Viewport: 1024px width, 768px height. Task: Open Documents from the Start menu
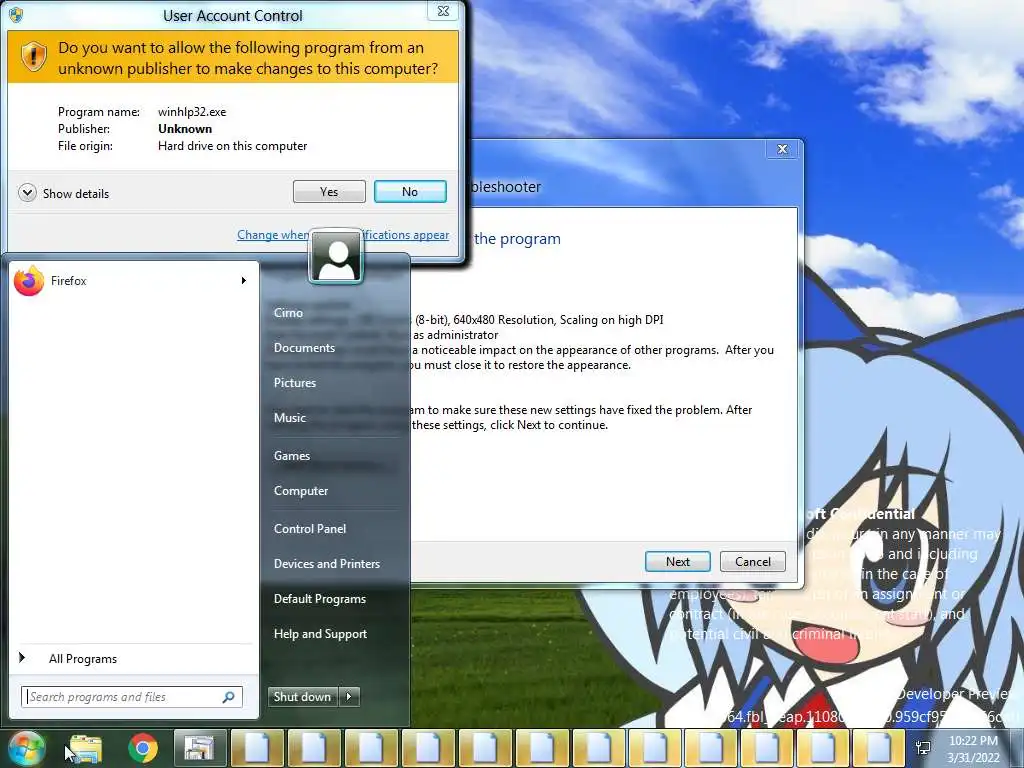click(x=304, y=348)
